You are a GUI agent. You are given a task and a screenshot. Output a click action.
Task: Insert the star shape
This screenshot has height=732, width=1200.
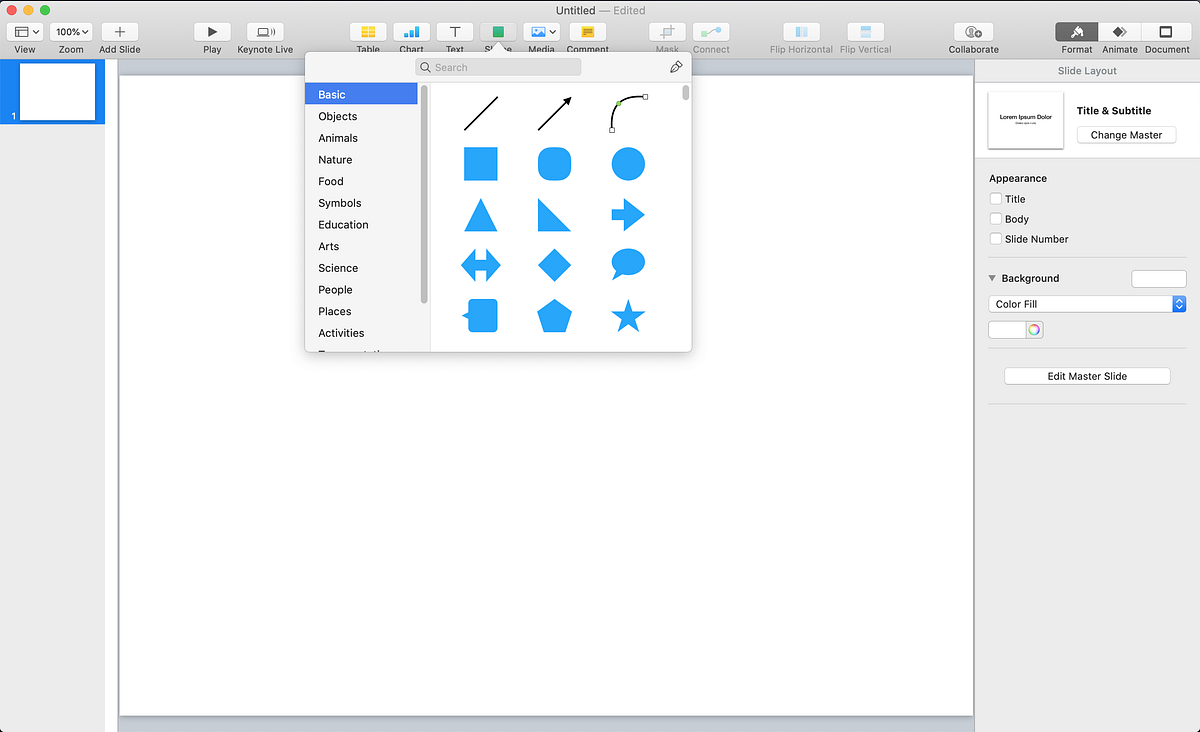click(628, 316)
